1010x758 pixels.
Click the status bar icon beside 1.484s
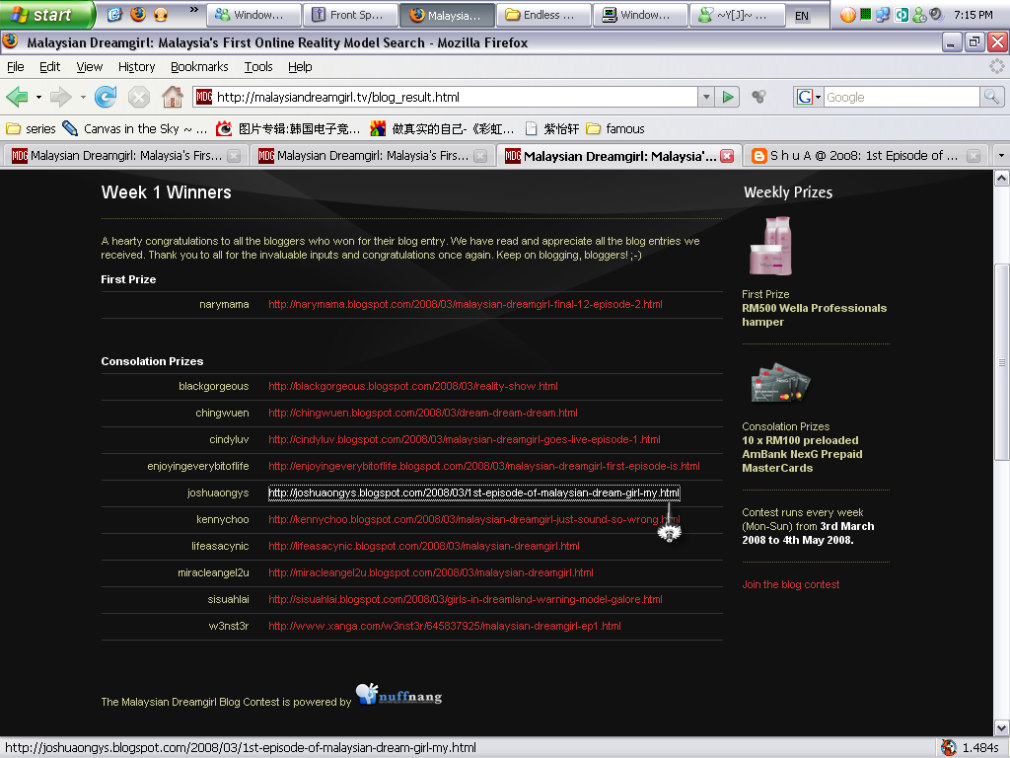948,747
